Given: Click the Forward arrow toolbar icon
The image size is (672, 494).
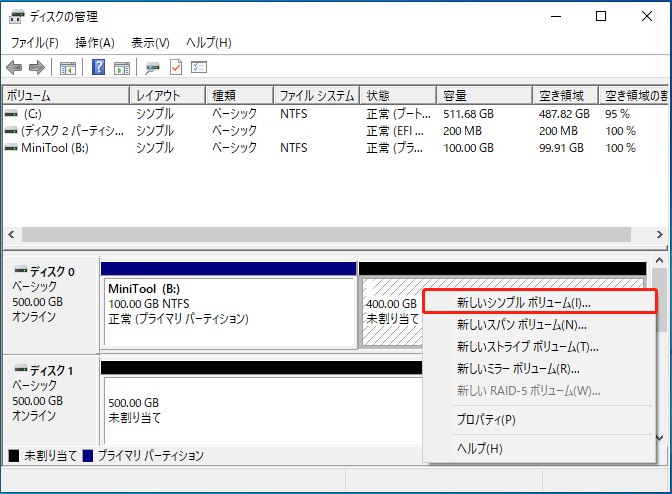Looking at the screenshot, I should (37, 68).
